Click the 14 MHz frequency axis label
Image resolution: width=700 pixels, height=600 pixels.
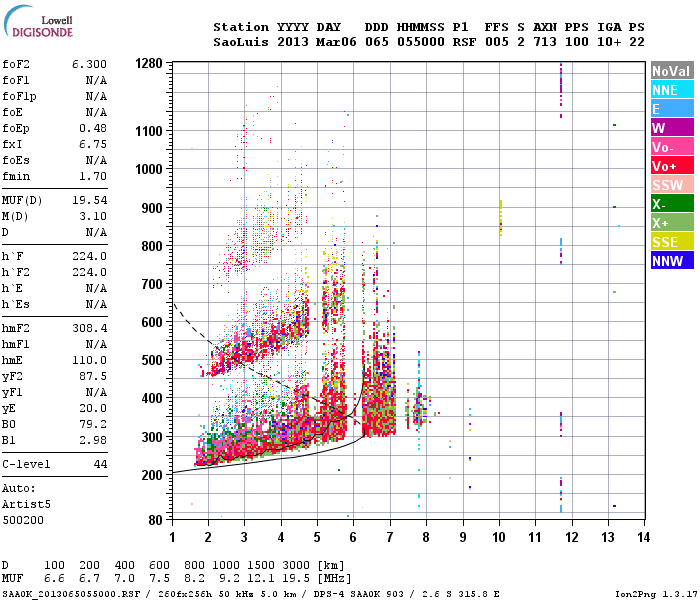point(643,537)
